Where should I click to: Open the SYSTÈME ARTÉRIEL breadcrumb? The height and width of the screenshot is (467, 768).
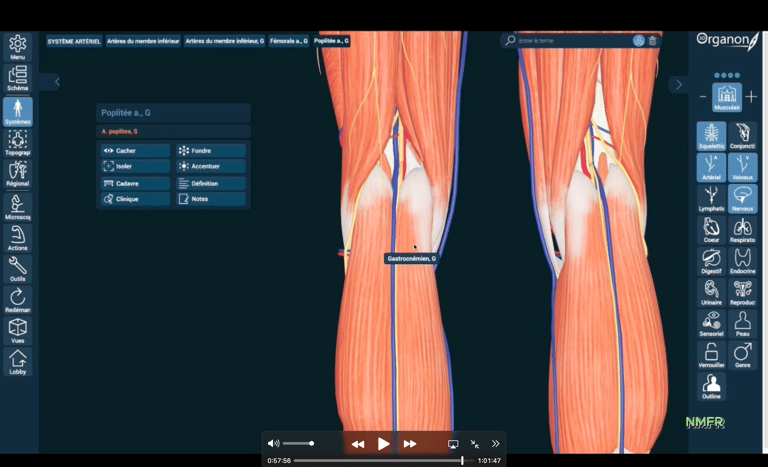[x=74, y=41]
